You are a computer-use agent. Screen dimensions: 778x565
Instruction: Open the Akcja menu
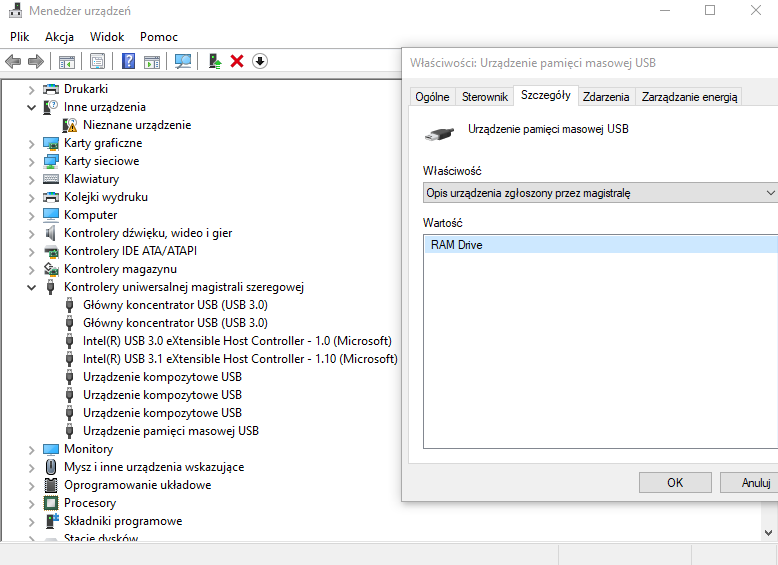point(59,37)
